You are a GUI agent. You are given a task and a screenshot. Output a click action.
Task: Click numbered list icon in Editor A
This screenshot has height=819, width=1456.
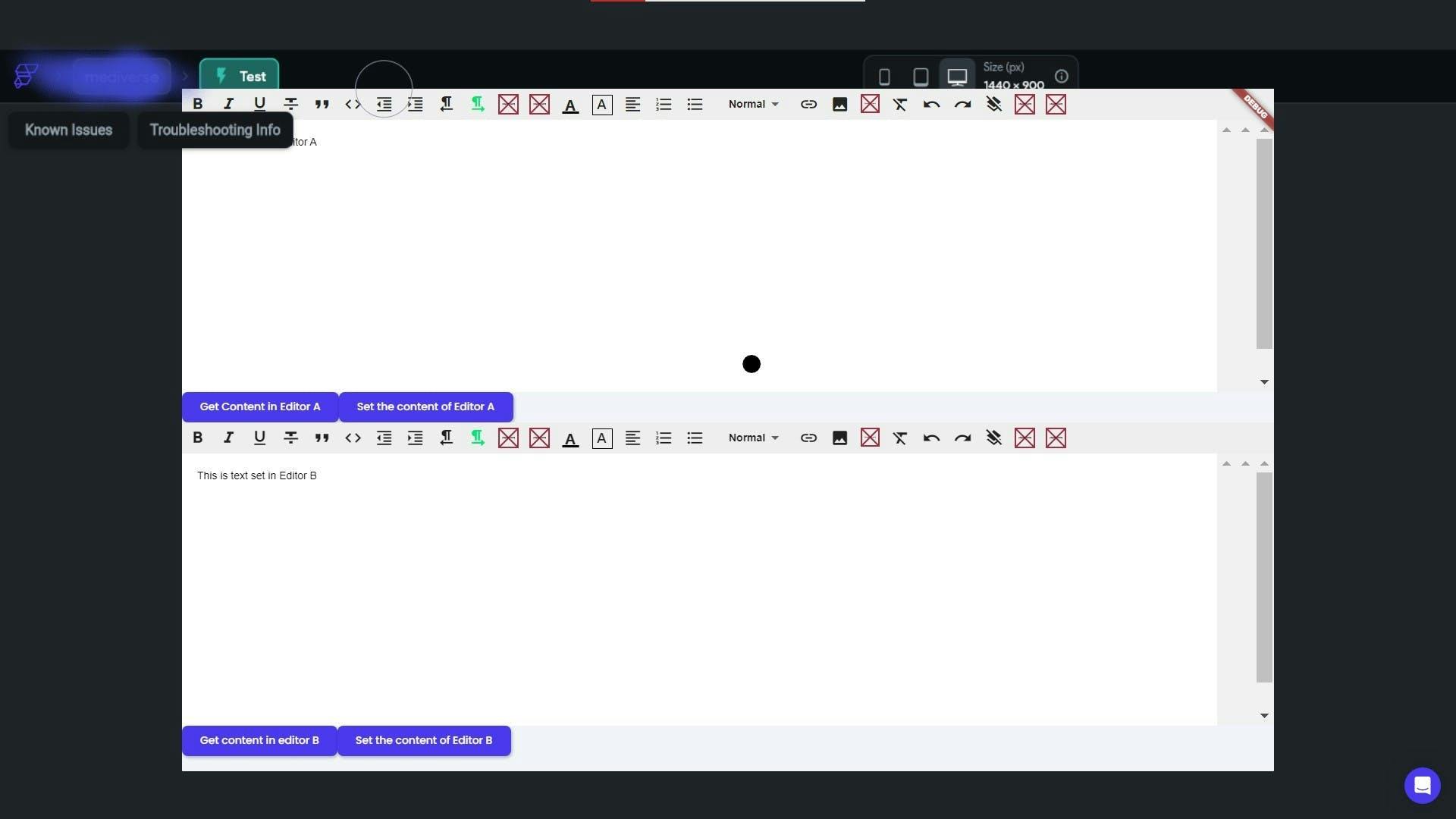coord(664,104)
